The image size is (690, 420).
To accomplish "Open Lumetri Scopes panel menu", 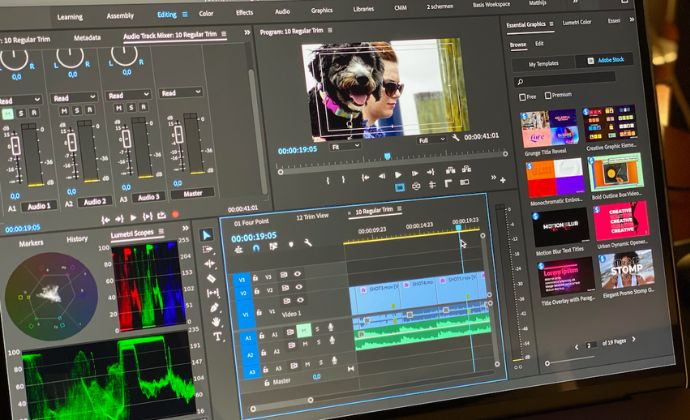I will pos(161,231).
